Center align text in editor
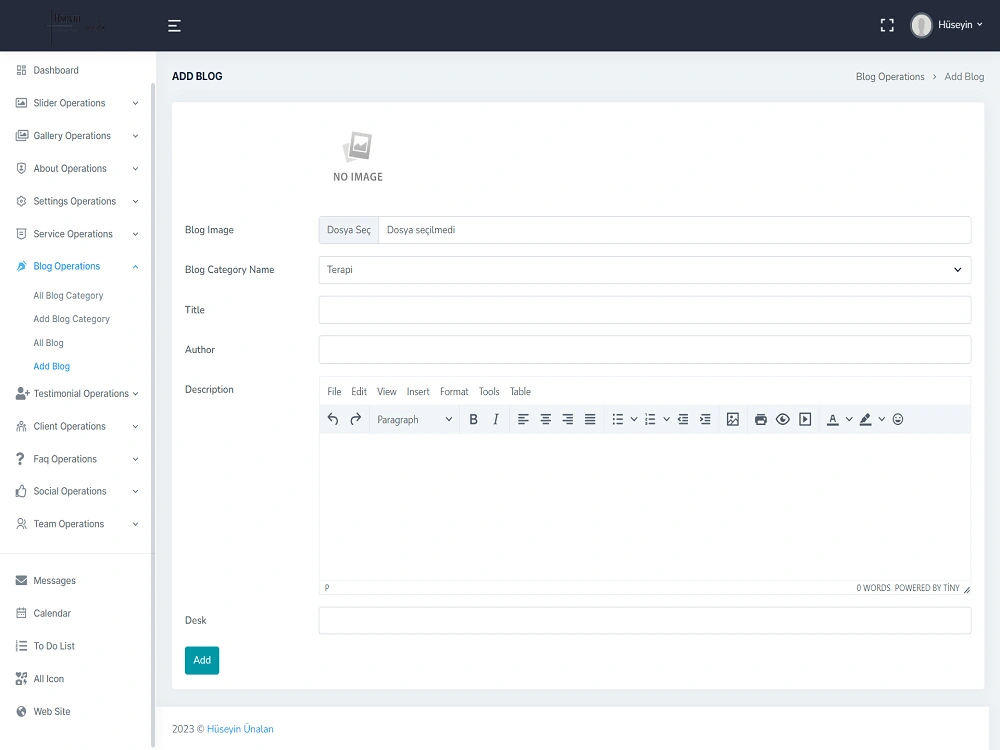 pos(545,419)
